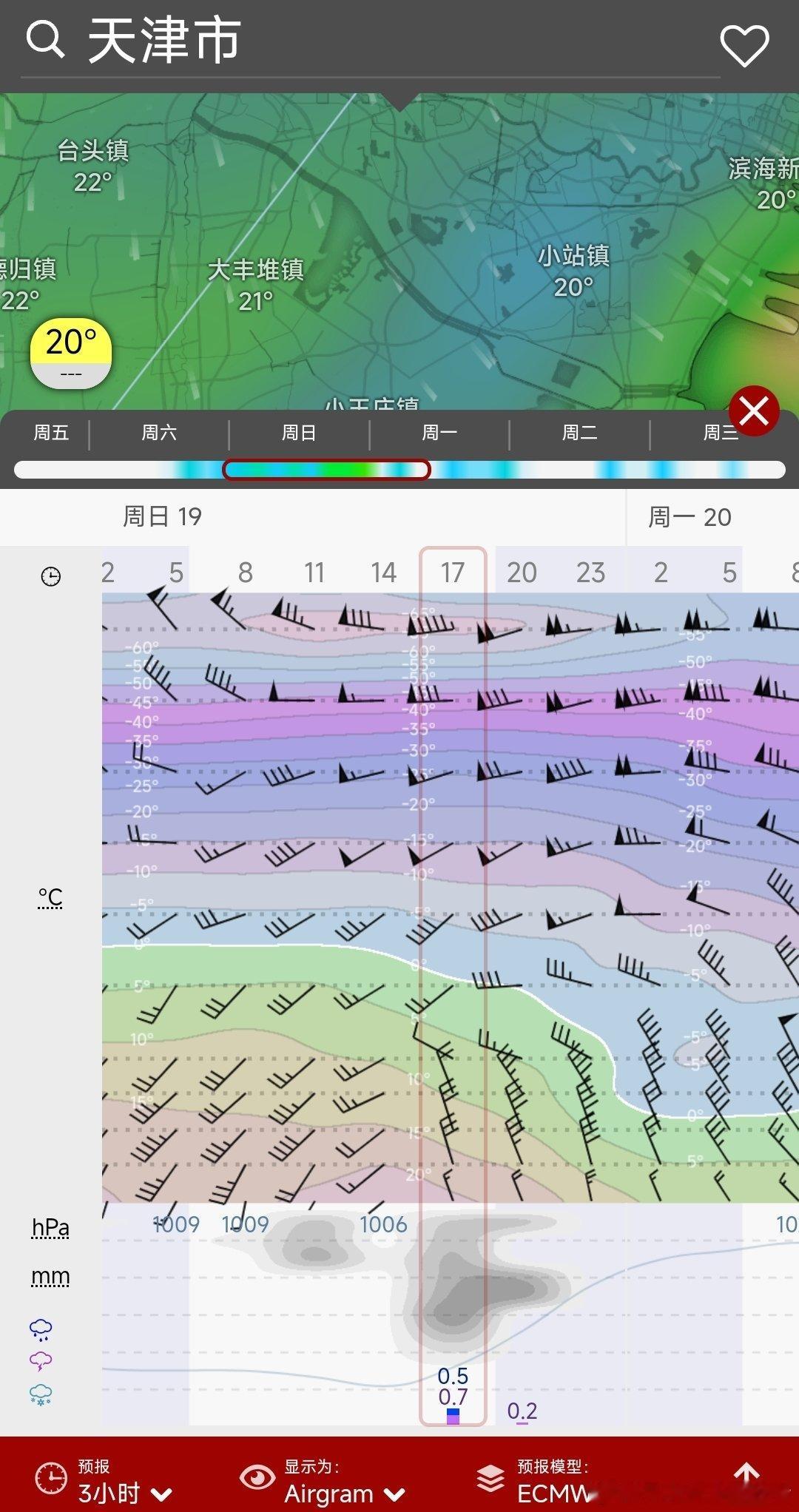Select hour 11 in the time row
799x1512 pixels.
(314, 573)
